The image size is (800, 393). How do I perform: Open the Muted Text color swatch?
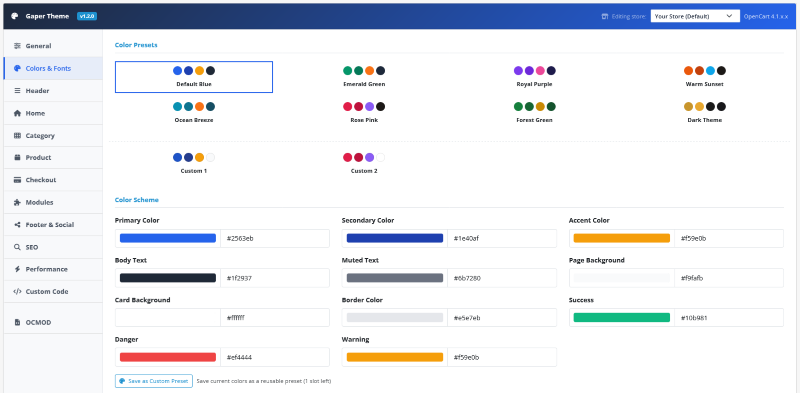tap(395, 278)
